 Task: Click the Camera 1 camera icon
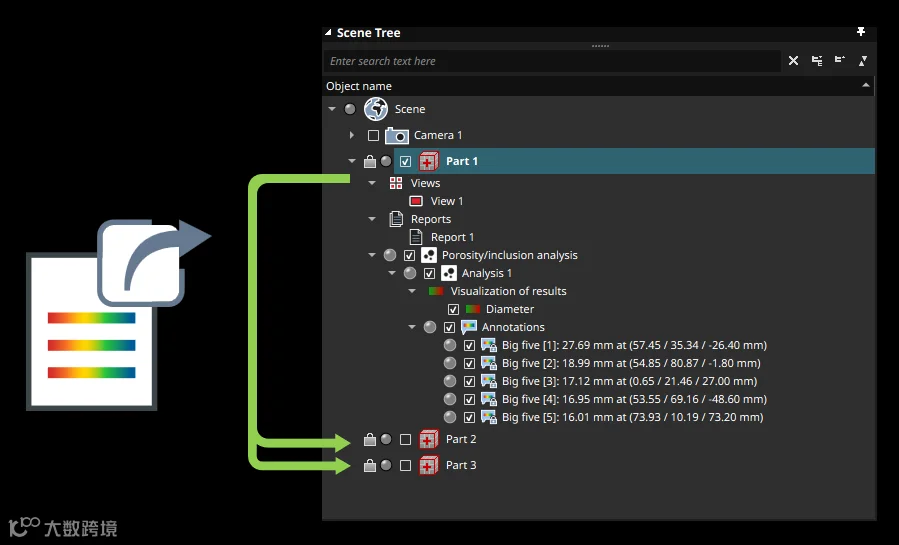point(397,135)
